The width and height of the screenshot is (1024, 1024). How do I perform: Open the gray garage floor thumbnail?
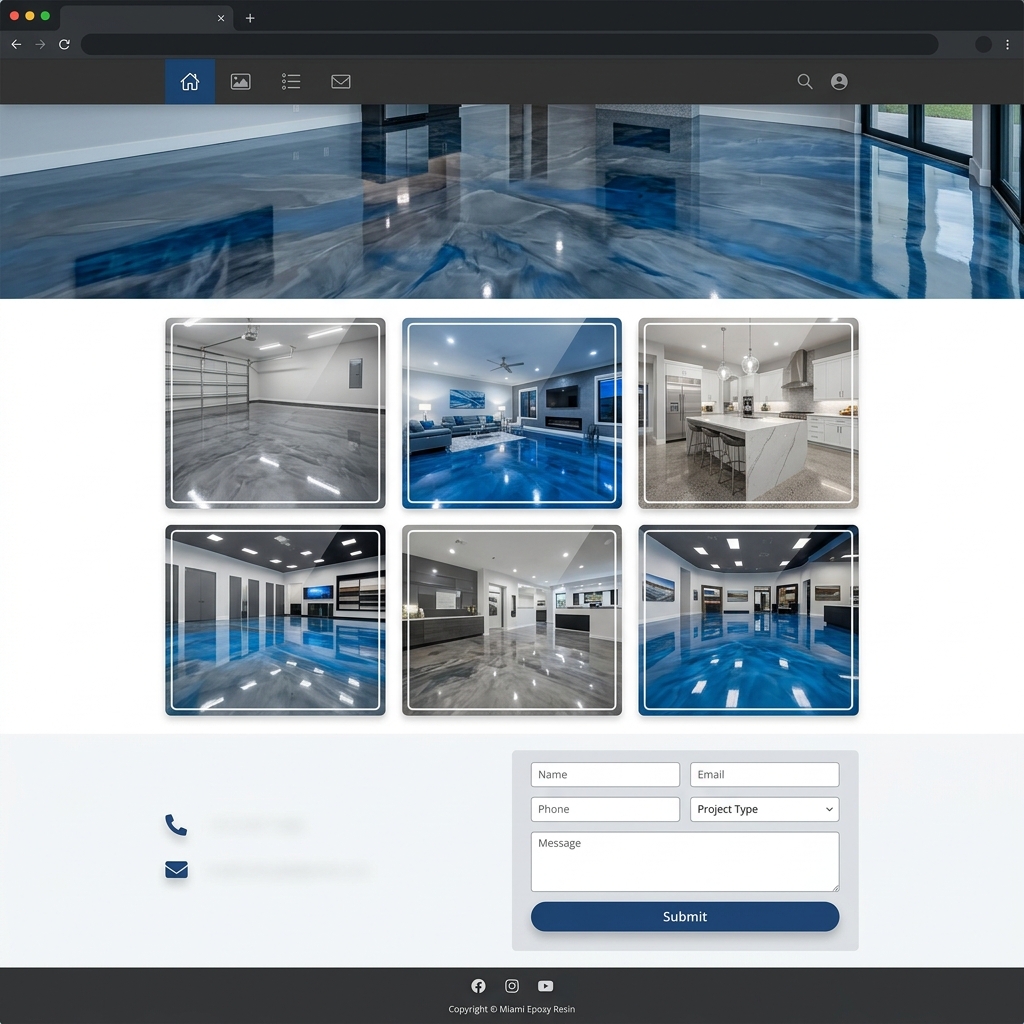[x=275, y=413]
